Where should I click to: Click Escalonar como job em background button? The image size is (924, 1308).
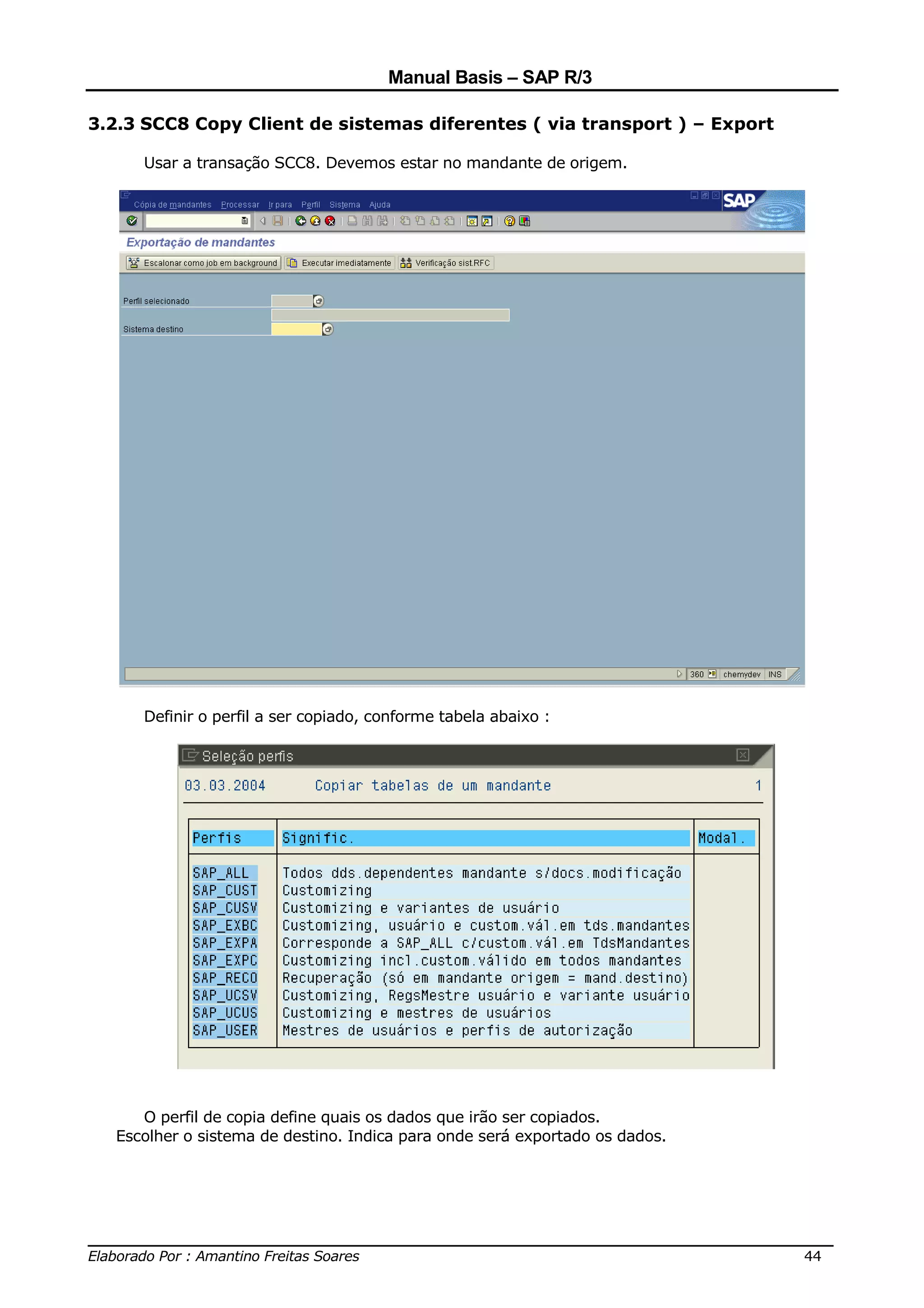tap(203, 263)
